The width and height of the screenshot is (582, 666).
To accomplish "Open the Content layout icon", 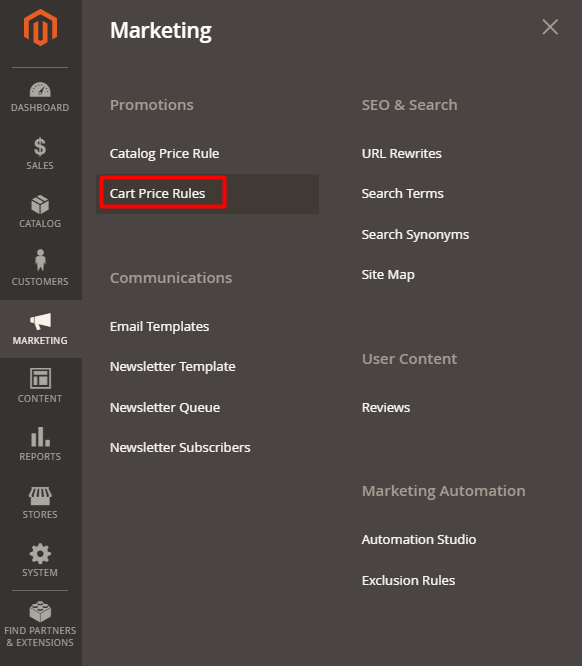I will coord(40,378).
